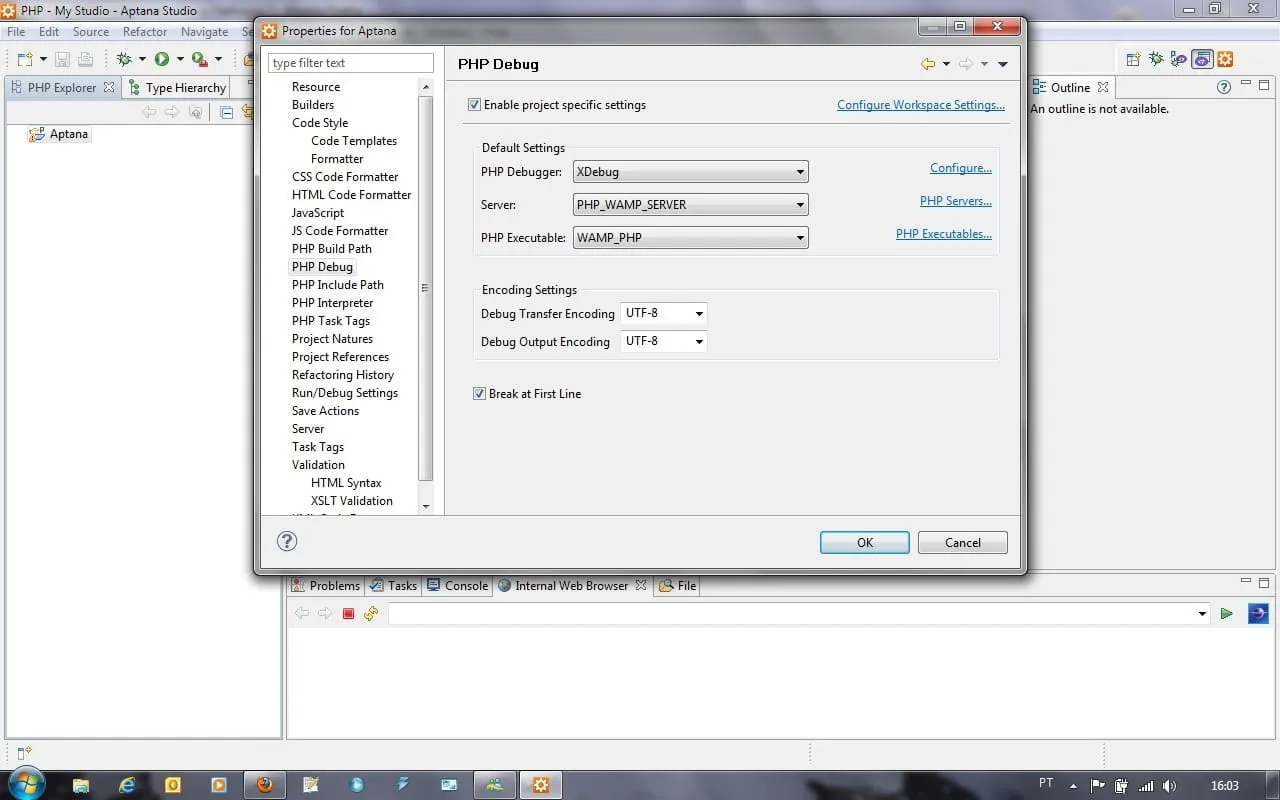This screenshot has width=1280, height=800.
Task: Open the dialog view menu dropdown arrow
Action: coord(1003,64)
